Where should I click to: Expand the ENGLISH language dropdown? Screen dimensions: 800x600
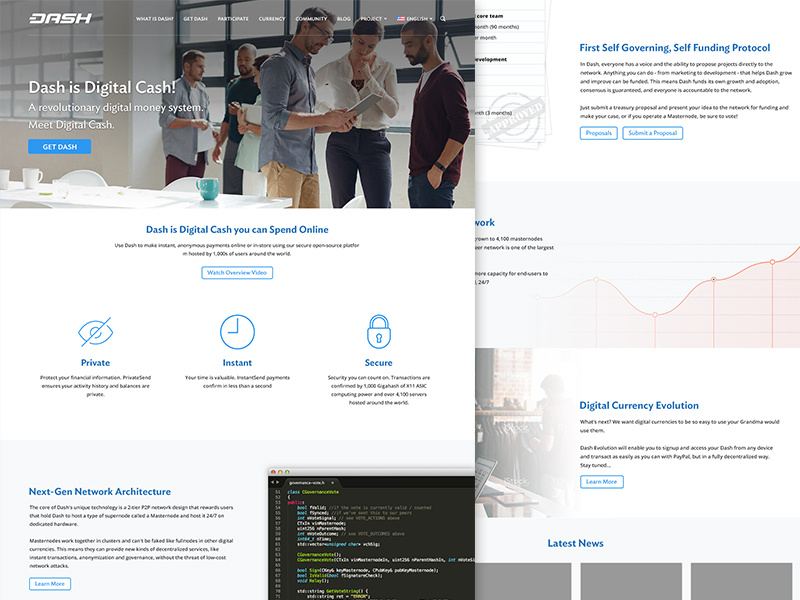pos(415,19)
